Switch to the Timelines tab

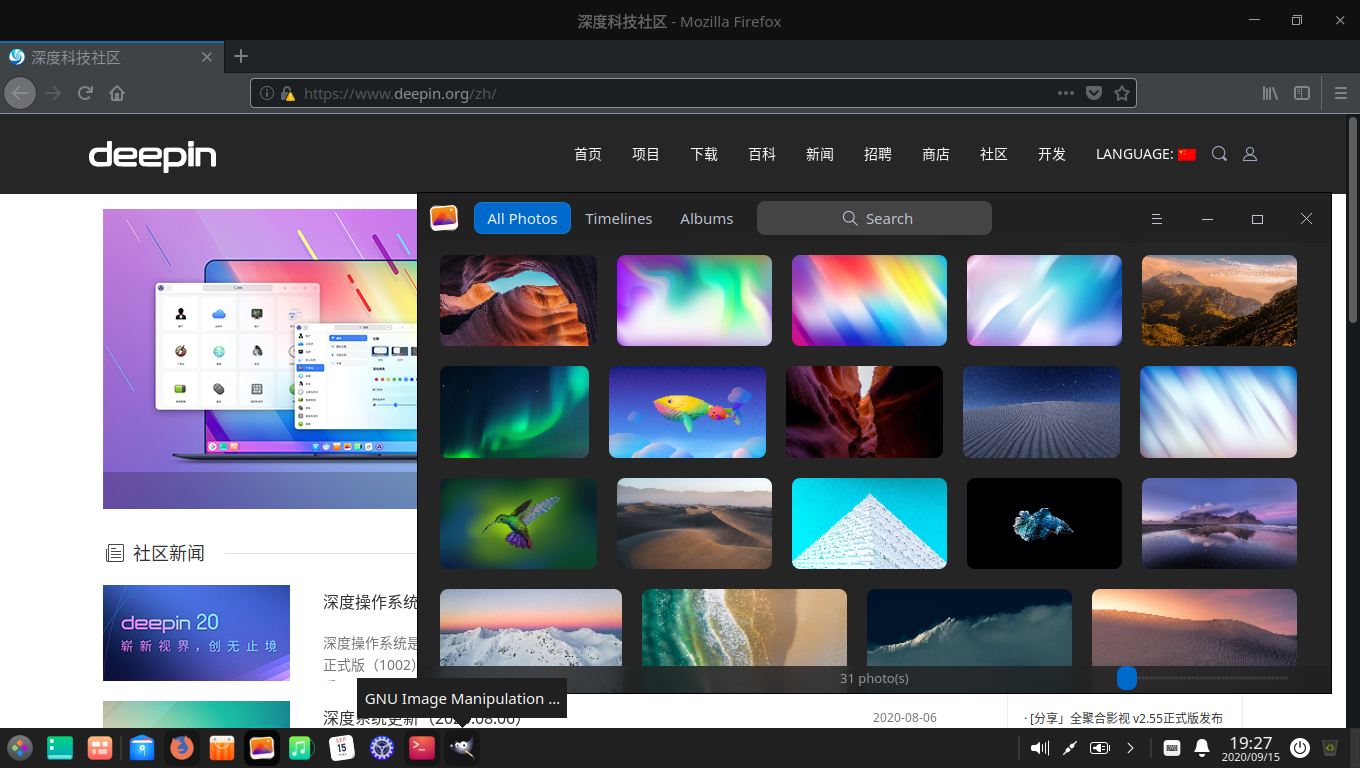click(619, 218)
